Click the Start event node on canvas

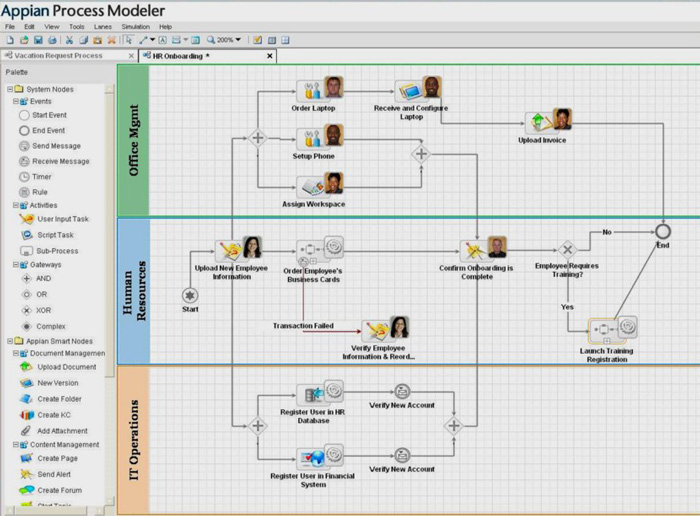click(x=190, y=295)
